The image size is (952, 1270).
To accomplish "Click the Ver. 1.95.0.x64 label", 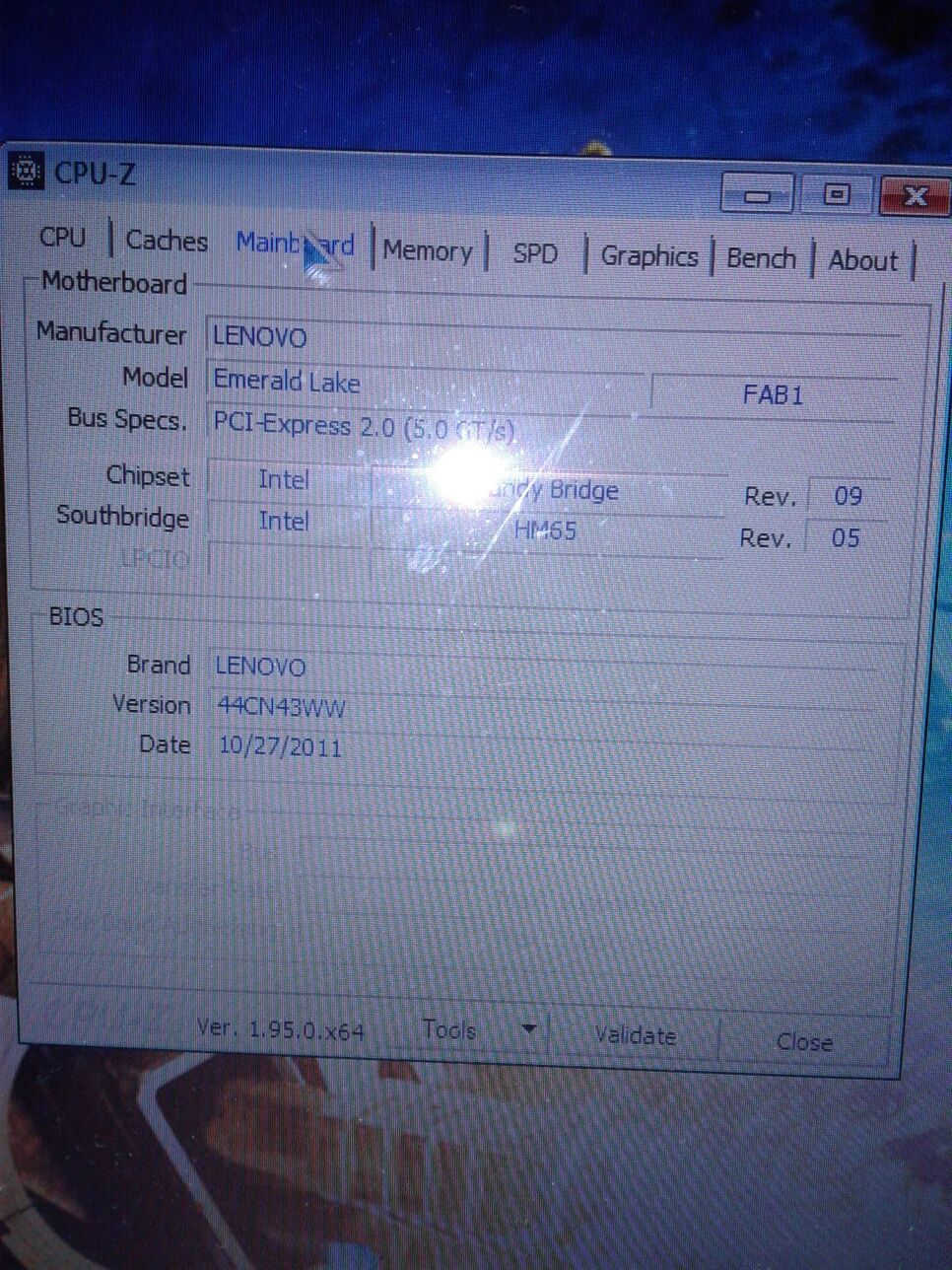I will pos(281,1029).
